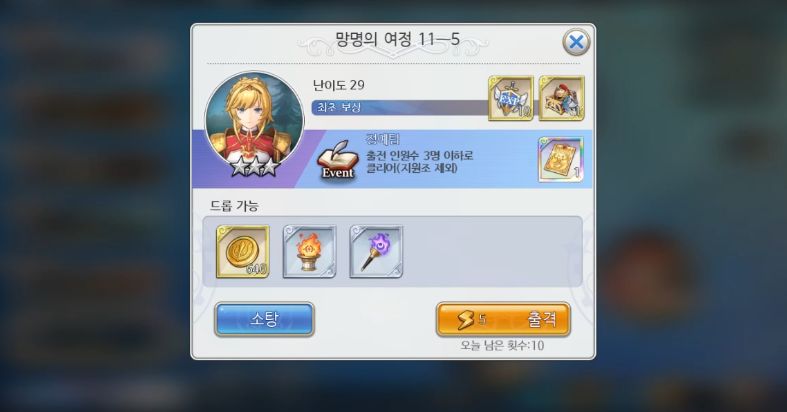Image resolution: width=787 pixels, height=412 pixels.
Task: Click the 최초 부상 first-clear reward bar
Action: (400, 107)
